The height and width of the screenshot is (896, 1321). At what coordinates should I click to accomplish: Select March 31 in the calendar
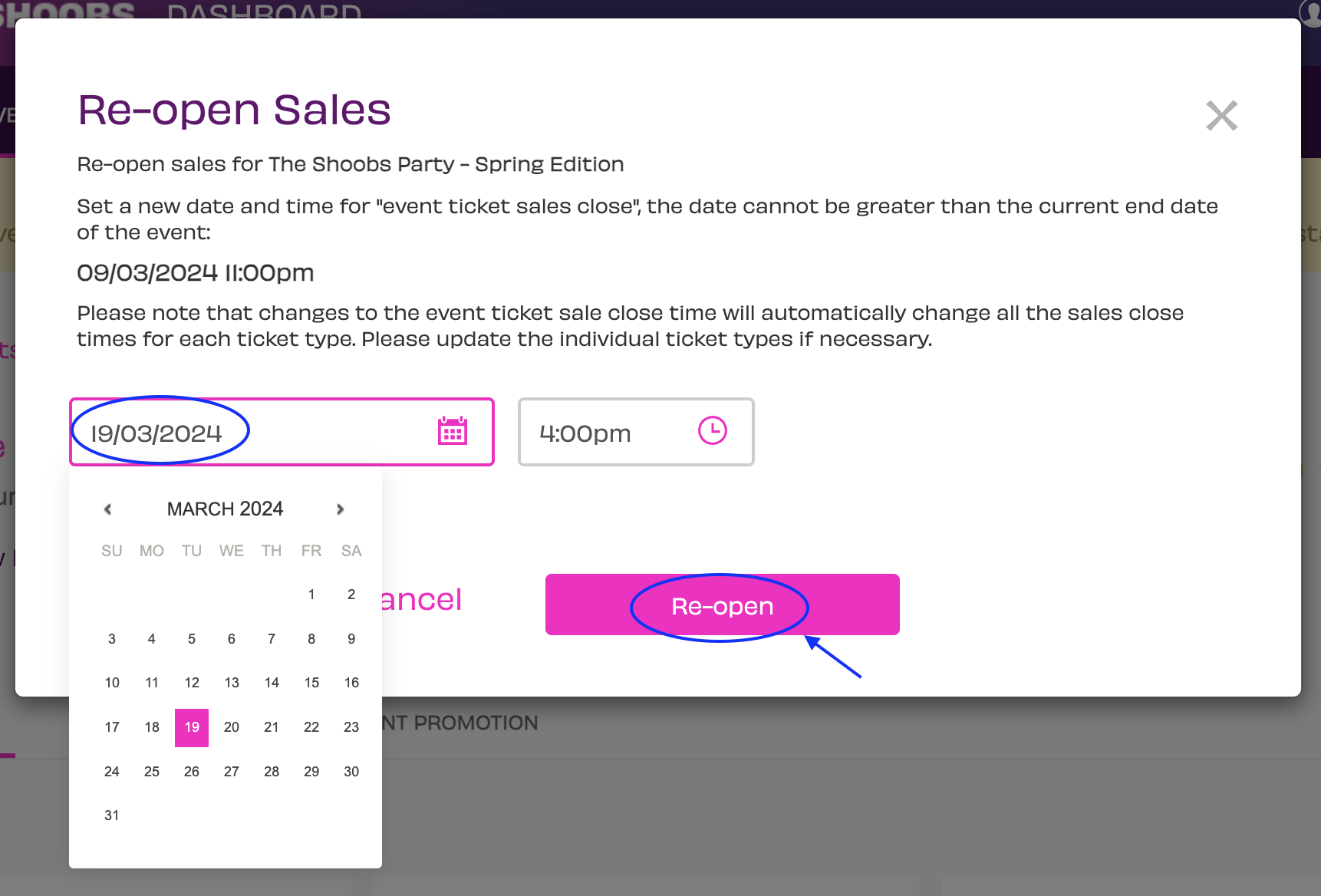pos(112,815)
